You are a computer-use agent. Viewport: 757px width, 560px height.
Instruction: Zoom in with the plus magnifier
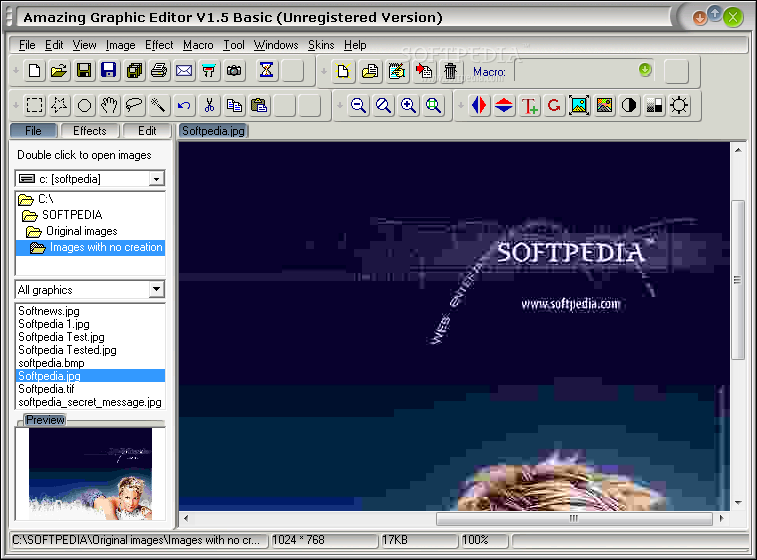point(408,105)
